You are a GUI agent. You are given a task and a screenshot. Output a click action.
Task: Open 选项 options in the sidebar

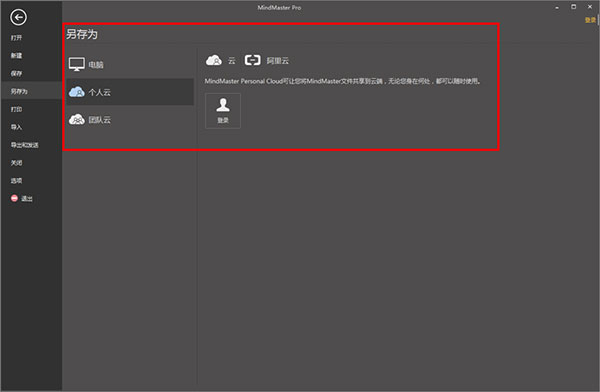pos(16,180)
